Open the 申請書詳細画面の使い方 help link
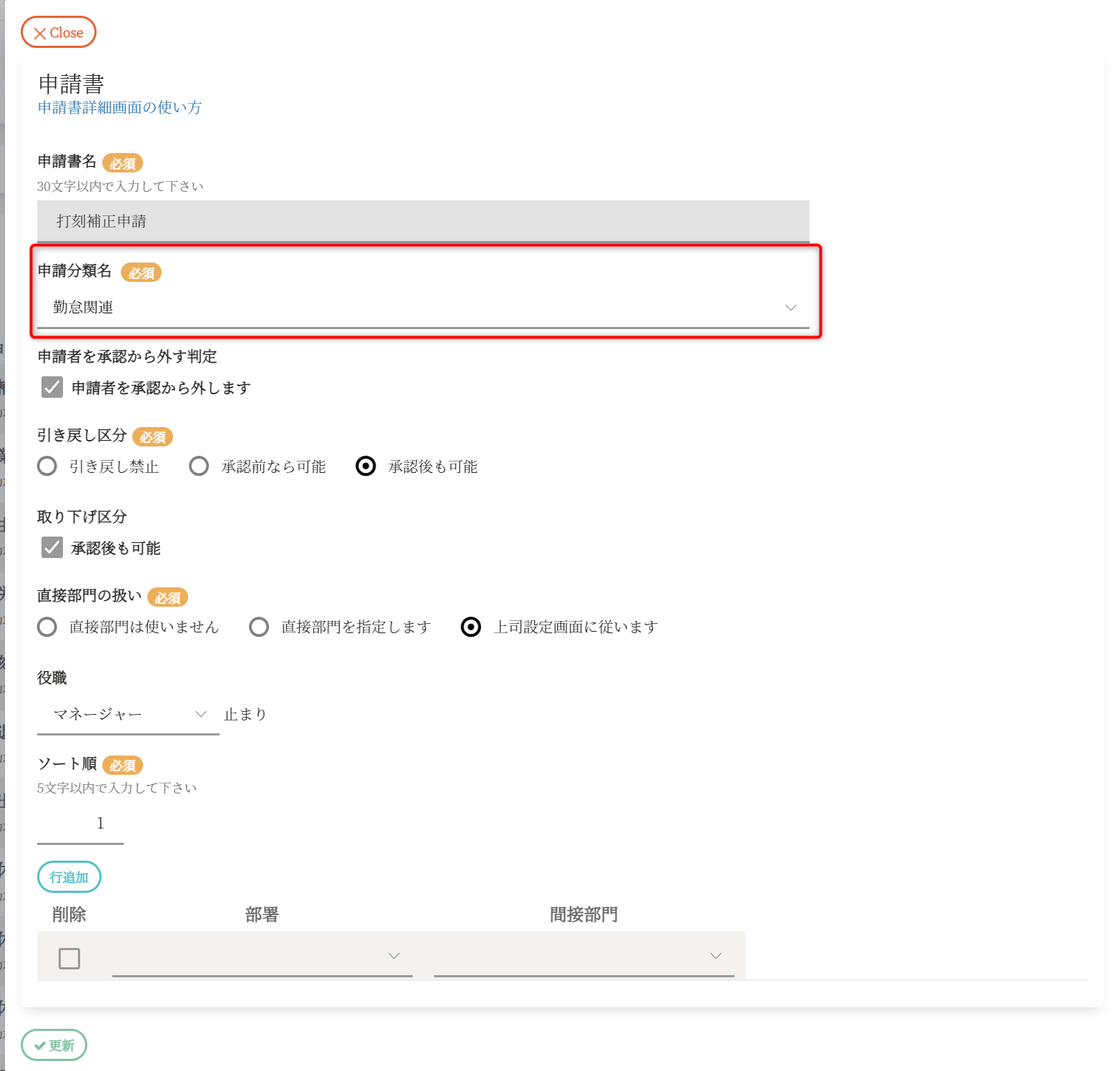This screenshot has width=1120, height=1071. click(x=119, y=107)
